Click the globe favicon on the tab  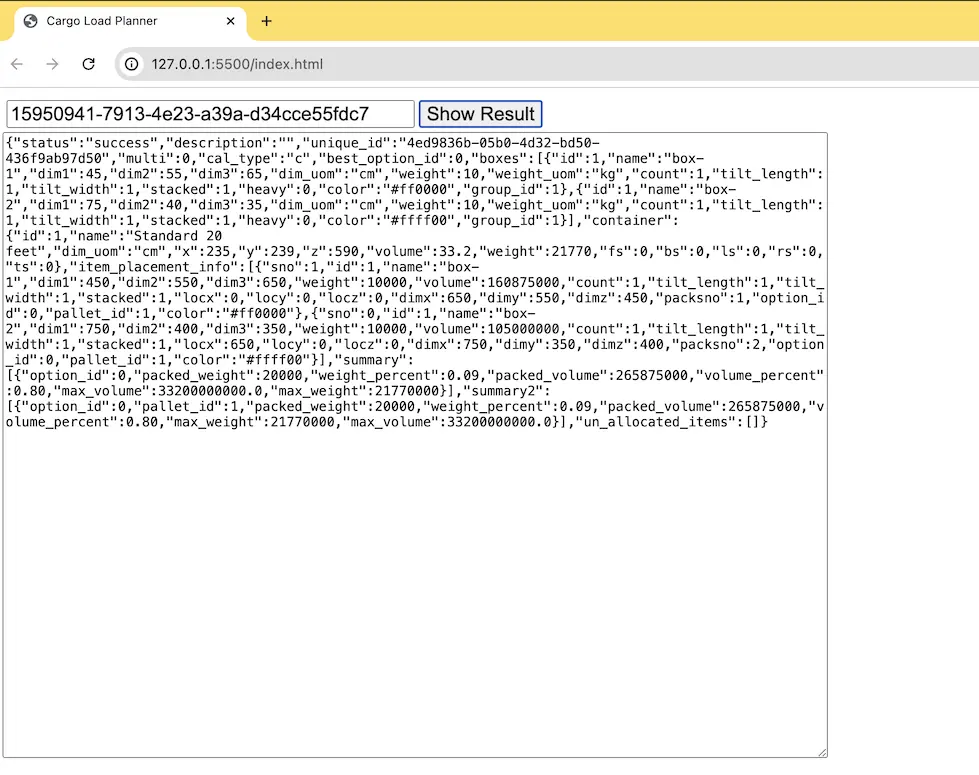[x=30, y=21]
